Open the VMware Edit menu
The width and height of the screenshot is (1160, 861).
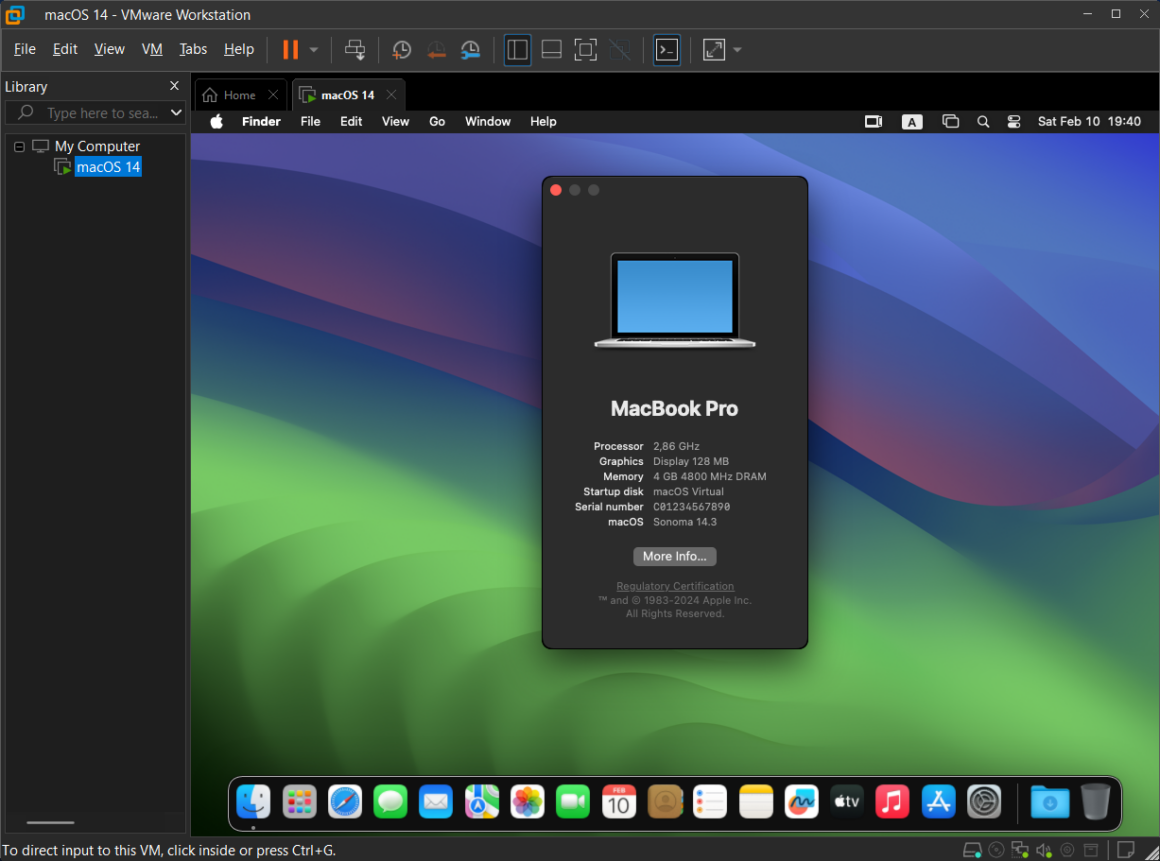pos(65,49)
